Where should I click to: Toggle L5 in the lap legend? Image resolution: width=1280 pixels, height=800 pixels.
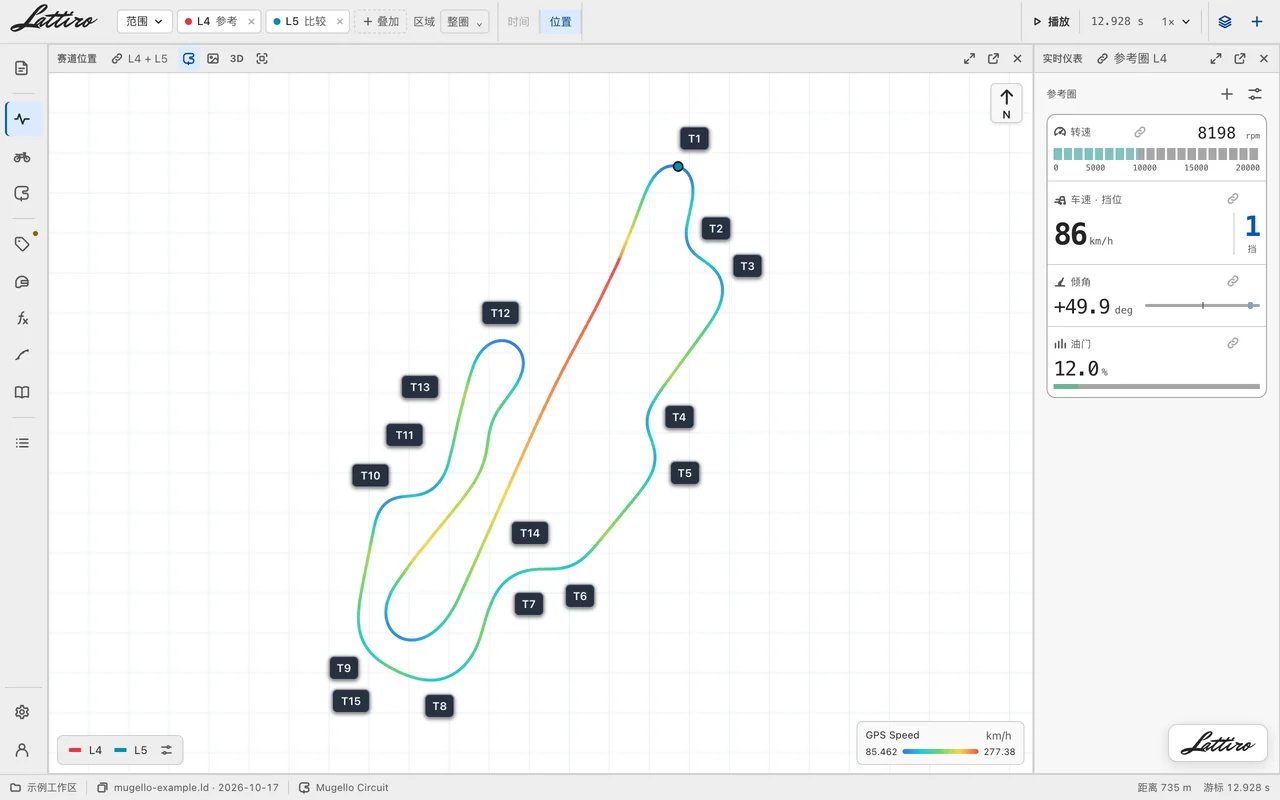click(131, 750)
